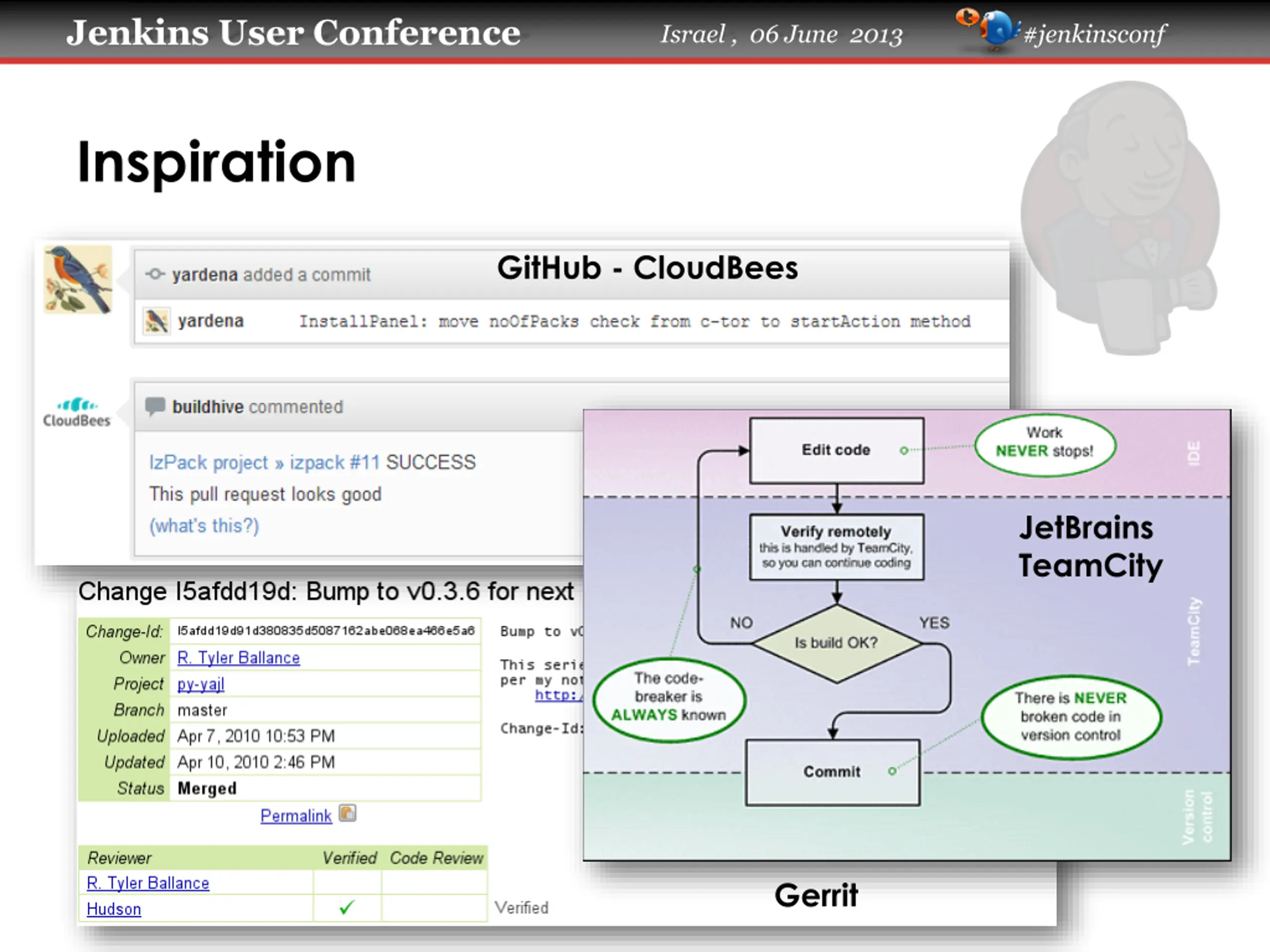Click This pull request looks good text
Image resolution: width=1270 pixels, height=952 pixels.
coord(265,494)
